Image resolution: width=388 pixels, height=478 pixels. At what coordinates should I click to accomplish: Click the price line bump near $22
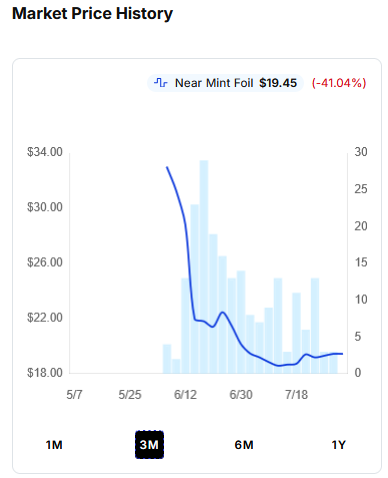(x=223, y=312)
